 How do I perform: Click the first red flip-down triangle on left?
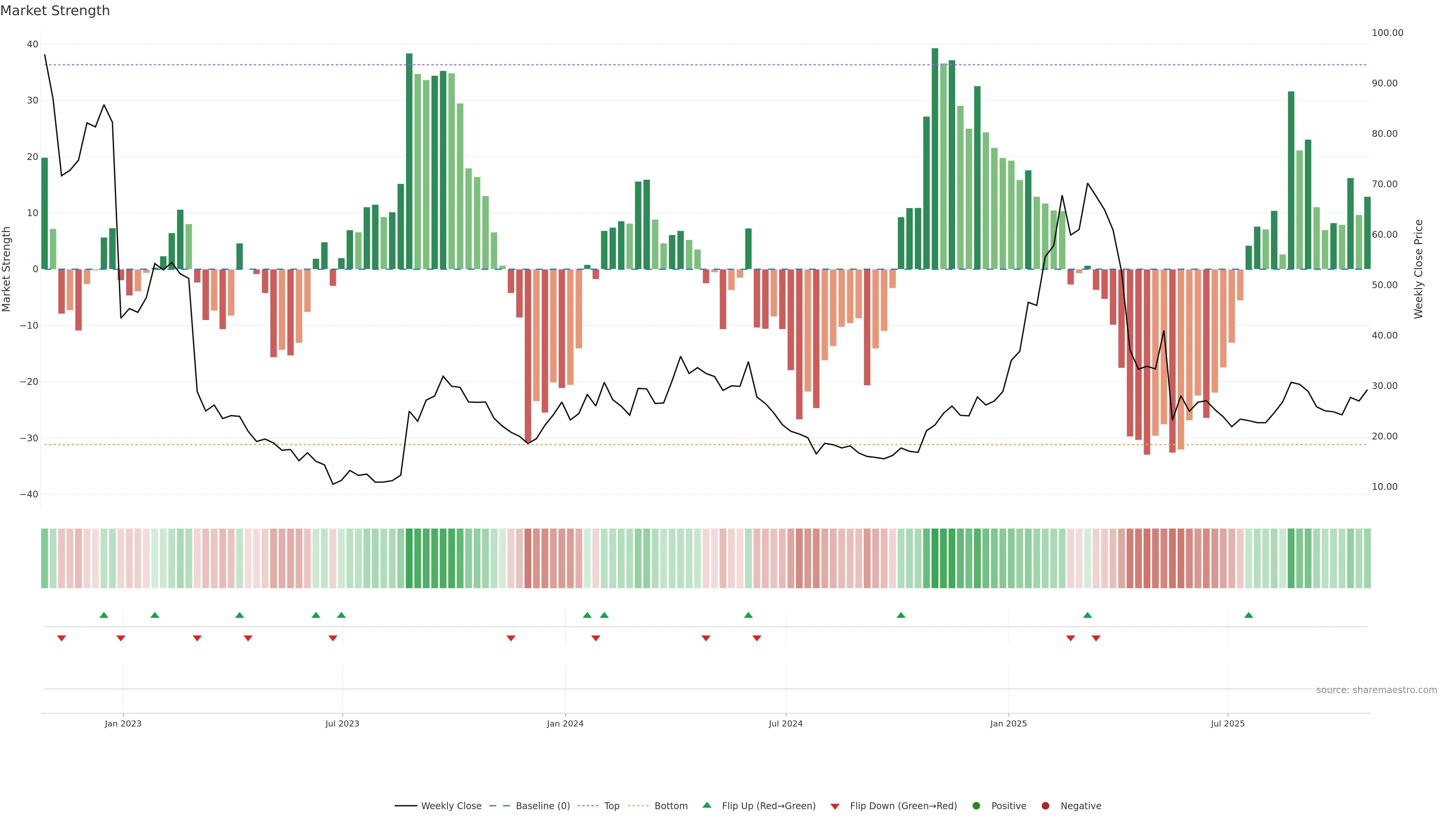click(x=61, y=638)
